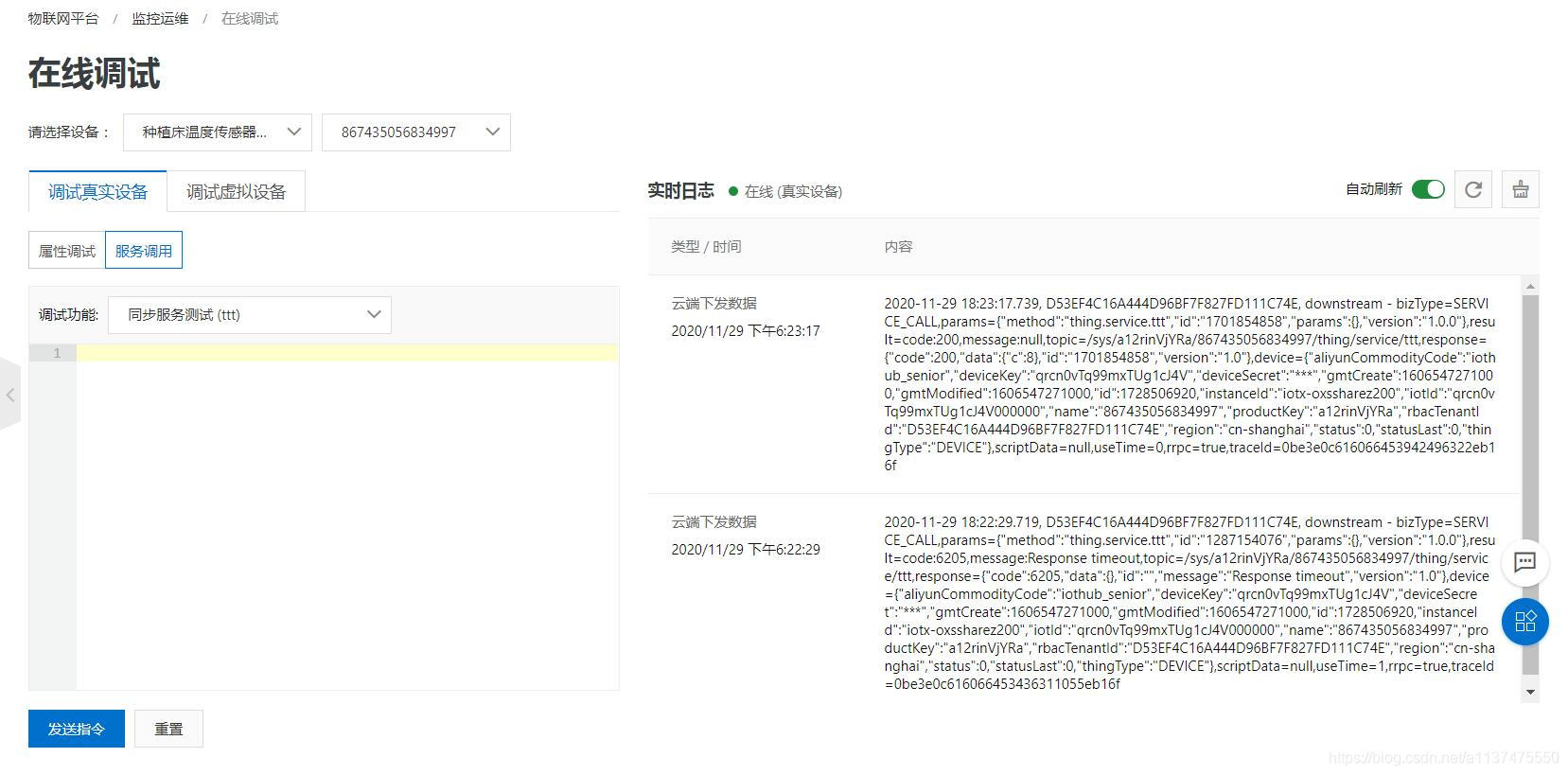This screenshot has width=1568, height=775.
Task: Click the 重置 button
Action: pyautogui.click(x=168, y=729)
